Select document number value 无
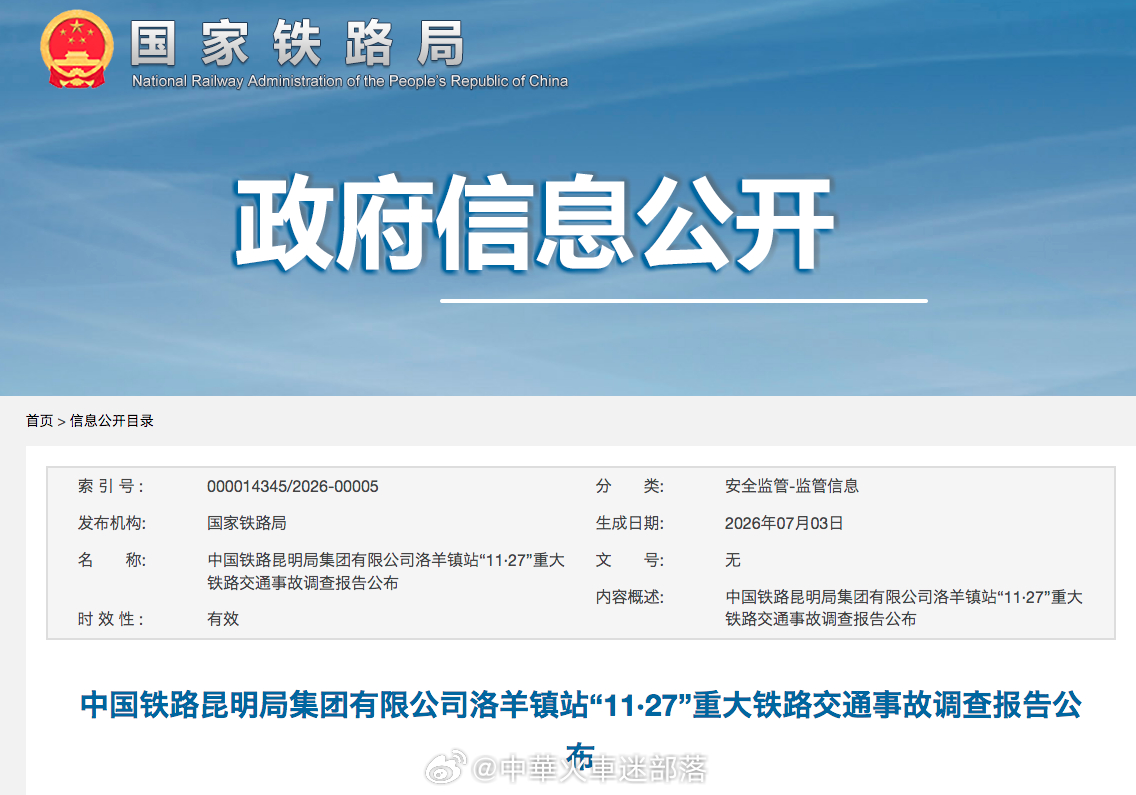The height and width of the screenshot is (795, 1136). (732, 560)
